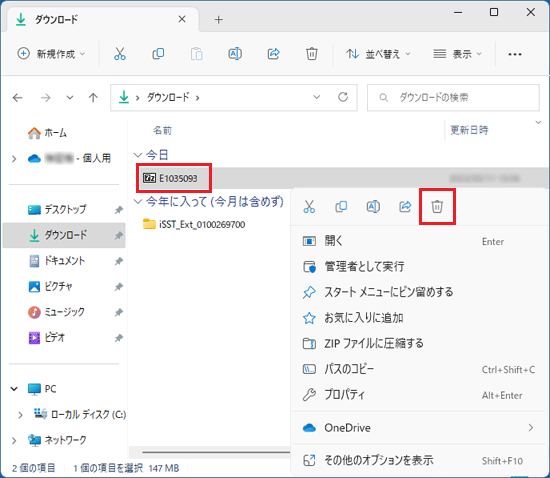Unpin ミュージック using its pin icon

119,312
